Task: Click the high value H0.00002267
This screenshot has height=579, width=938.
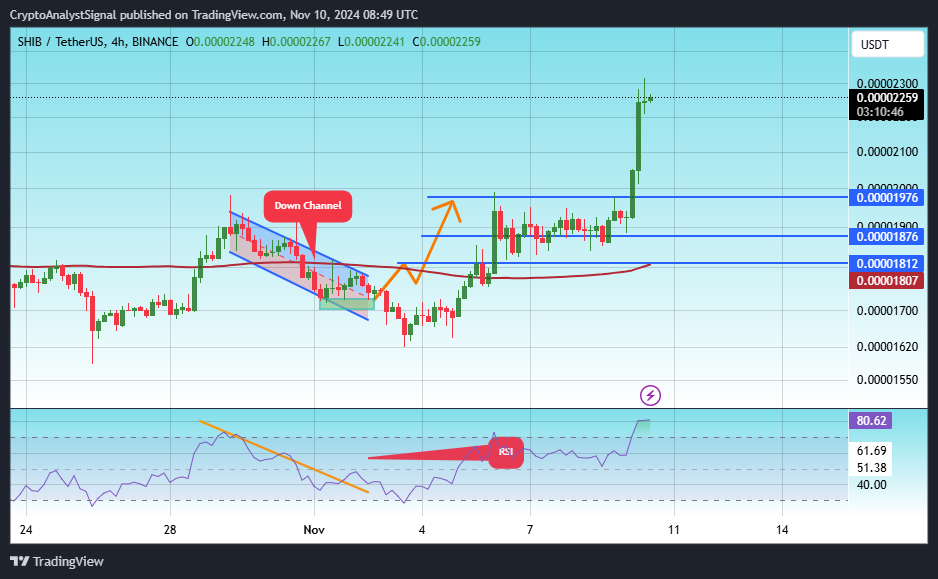Action: tap(296, 42)
